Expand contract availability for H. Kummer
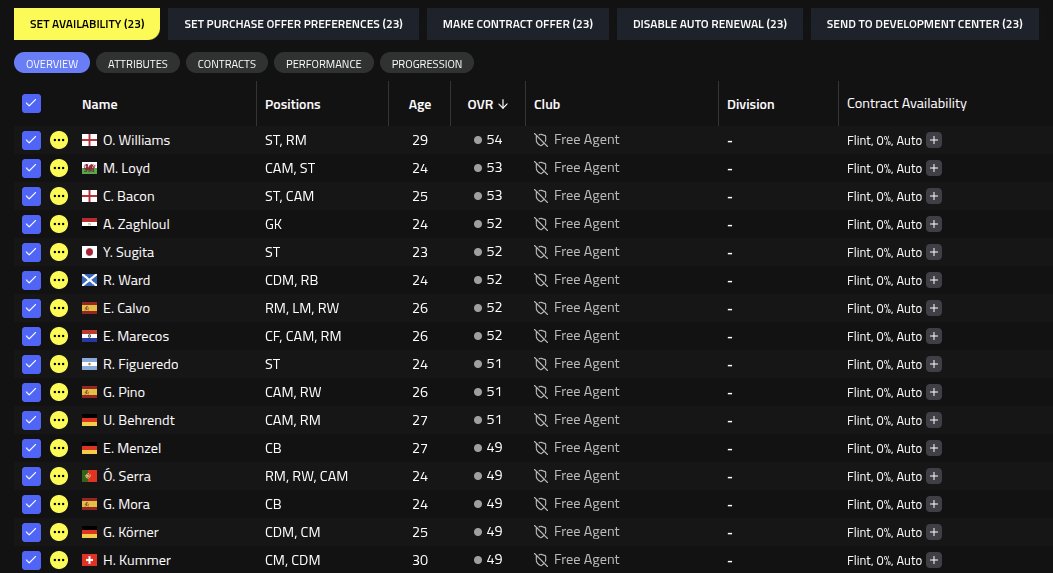This screenshot has width=1053, height=573. (x=933, y=560)
